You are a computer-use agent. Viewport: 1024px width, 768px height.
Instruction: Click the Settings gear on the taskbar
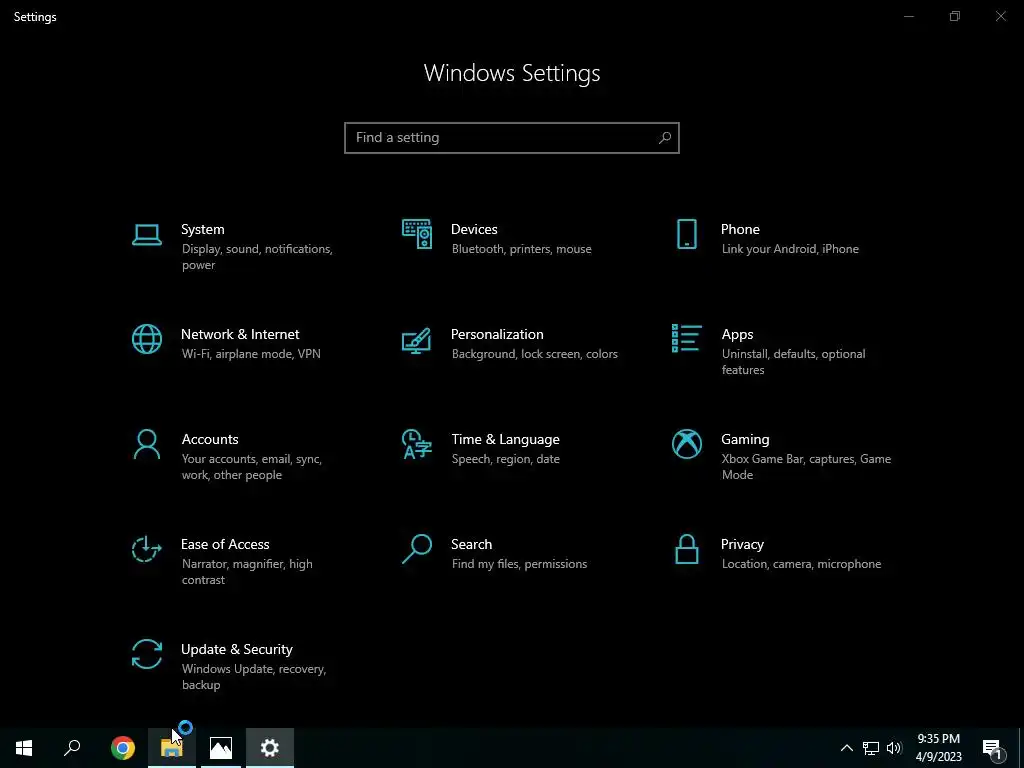click(270, 748)
